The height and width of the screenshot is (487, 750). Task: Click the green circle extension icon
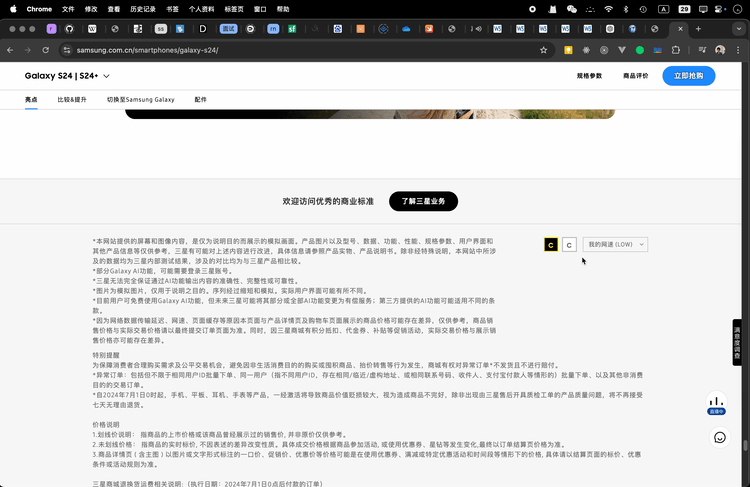[x=640, y=50]
